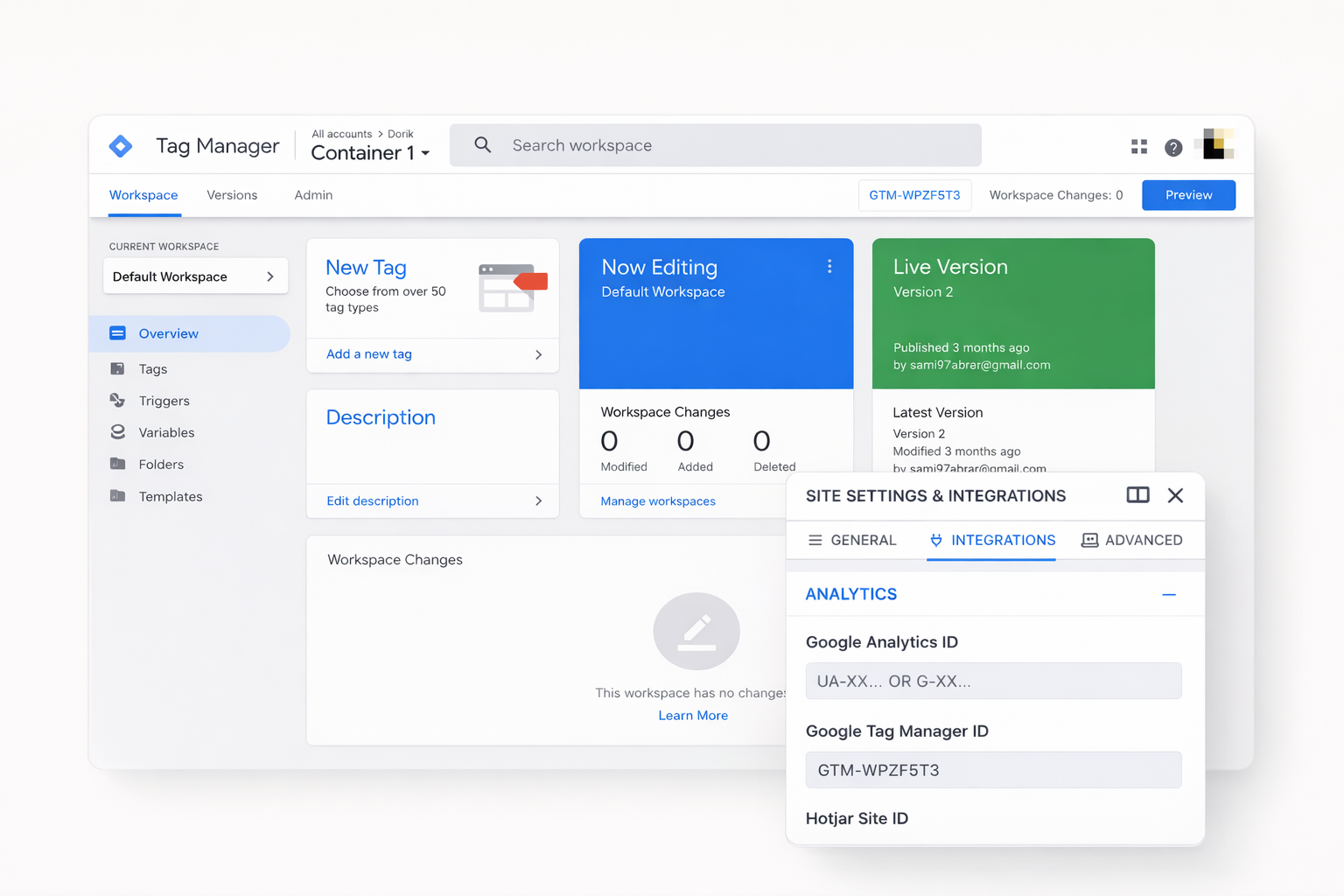Switch to the Versions tab

[x=232, y=195]
